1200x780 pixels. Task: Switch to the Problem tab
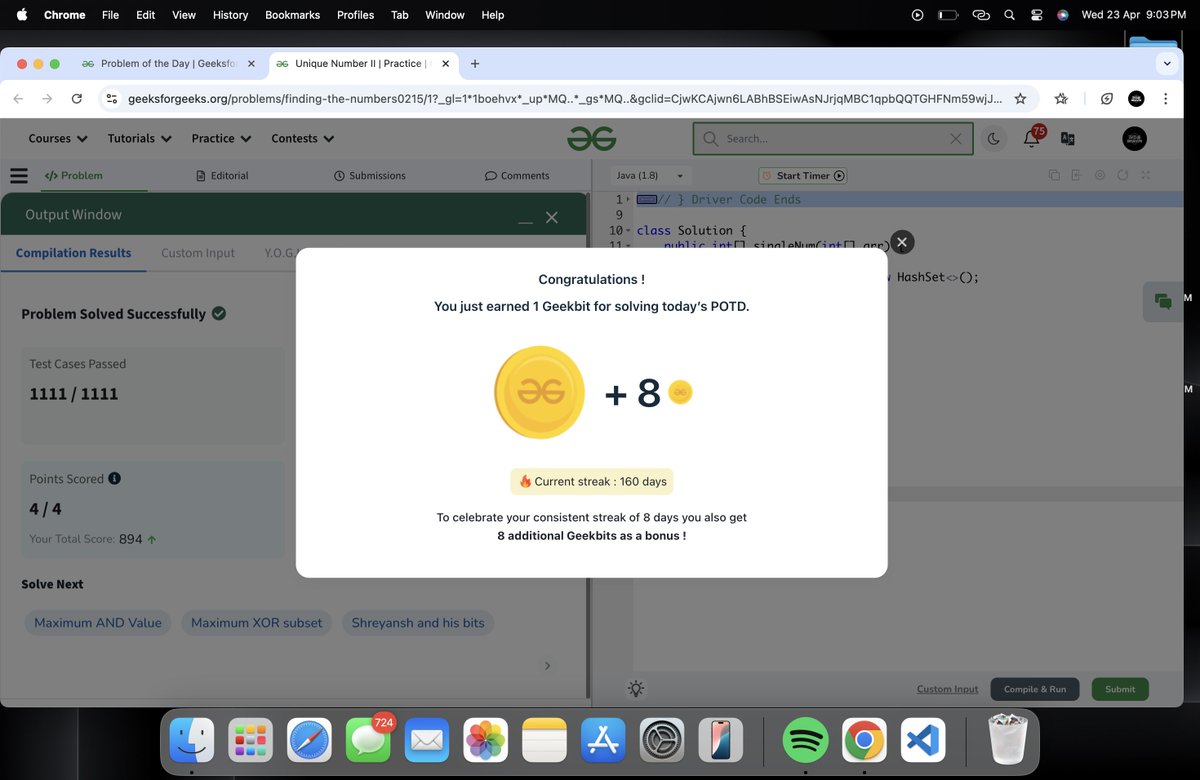click(x=74, y=175)
